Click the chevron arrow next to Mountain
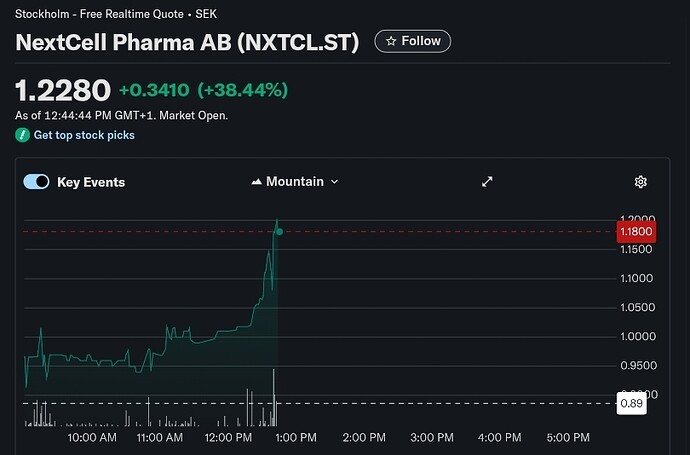The height and width of the screenshot is (455, 690). pos(334,182)
